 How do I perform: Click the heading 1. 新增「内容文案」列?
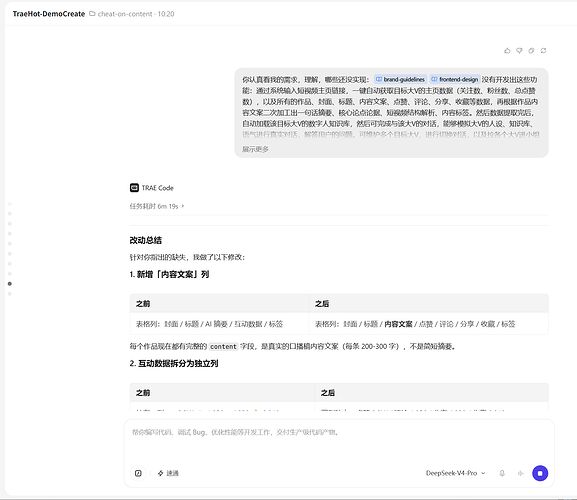pos(169,274)
